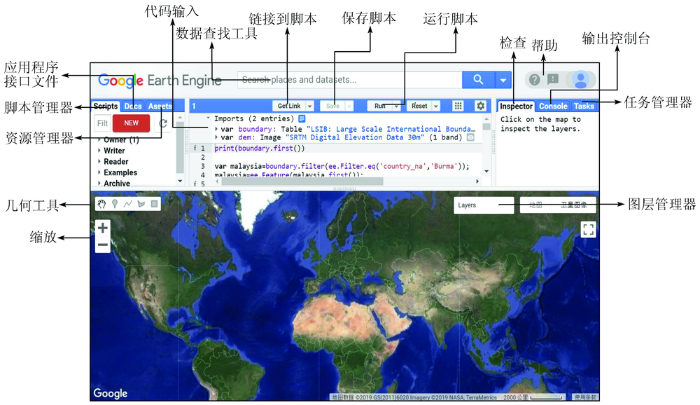Switch to the Console tab
Image resolution: width=700 pixels, height=405 pixels.
(x=553, y=106)
